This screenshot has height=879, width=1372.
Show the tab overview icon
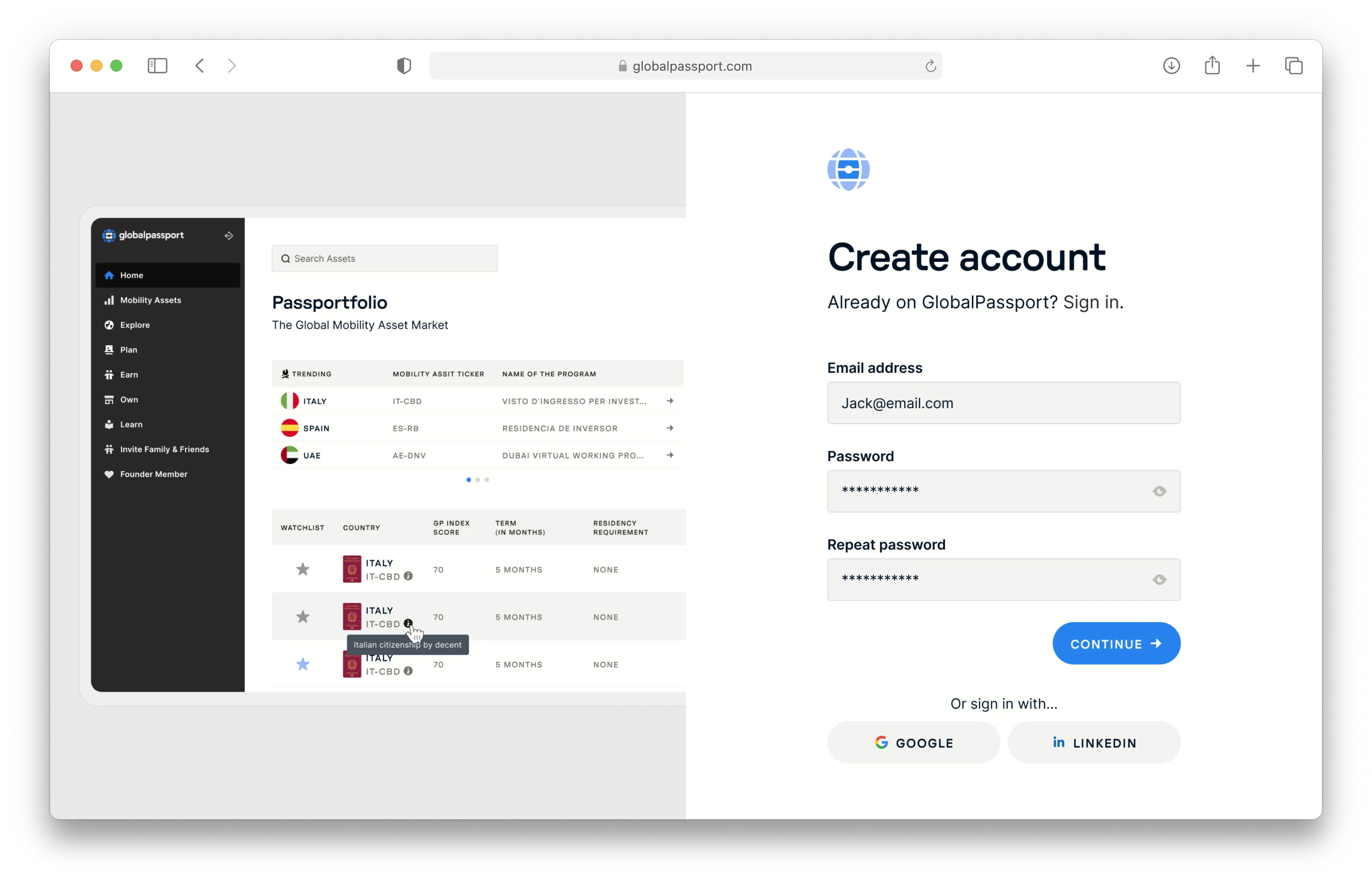click(1293, 66)
